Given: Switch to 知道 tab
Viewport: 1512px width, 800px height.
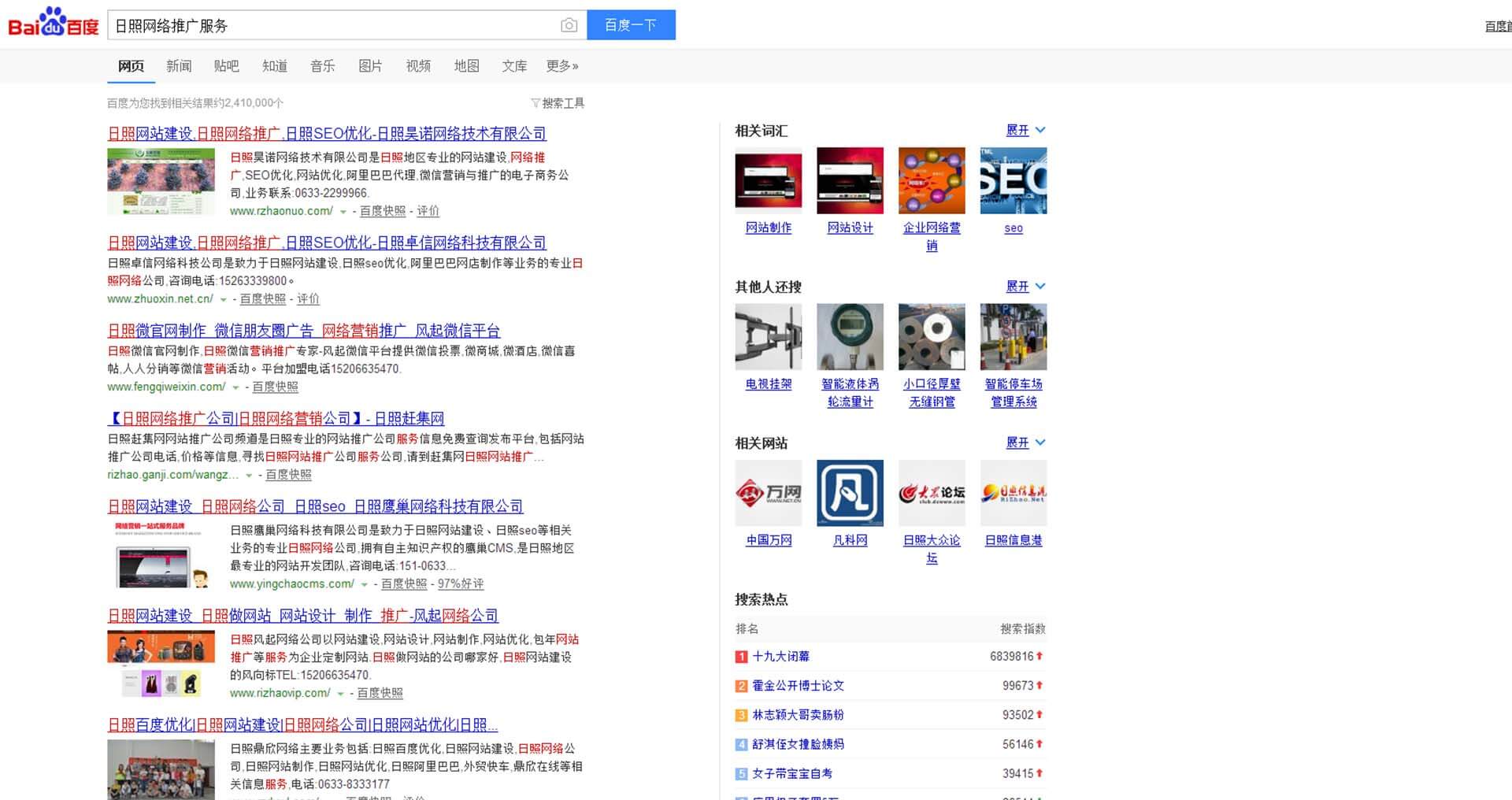Looking at the screenshot, I should (274, 66).
